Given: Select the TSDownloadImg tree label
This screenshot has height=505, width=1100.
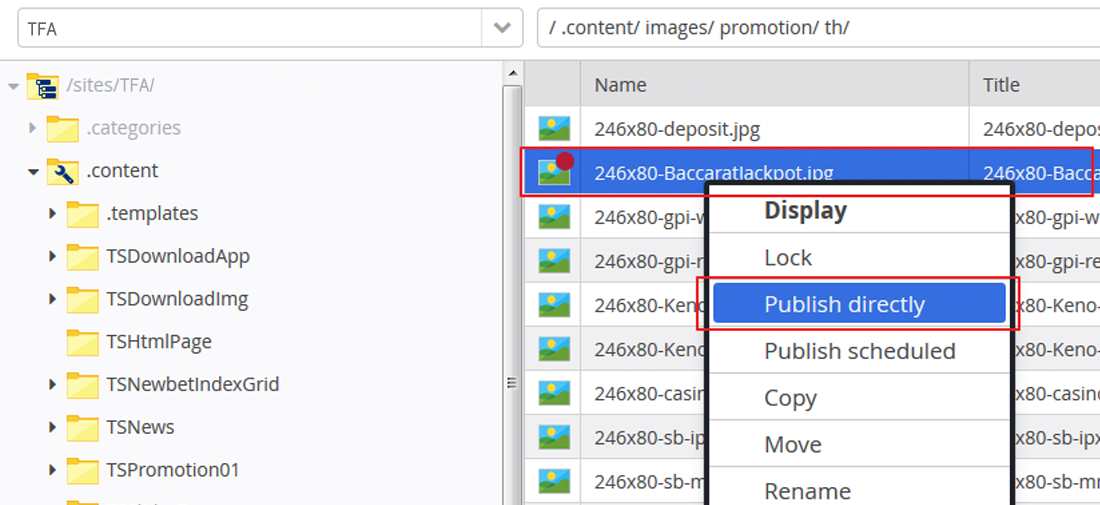Looking at the screenshot, I should (x=177, y=300).
